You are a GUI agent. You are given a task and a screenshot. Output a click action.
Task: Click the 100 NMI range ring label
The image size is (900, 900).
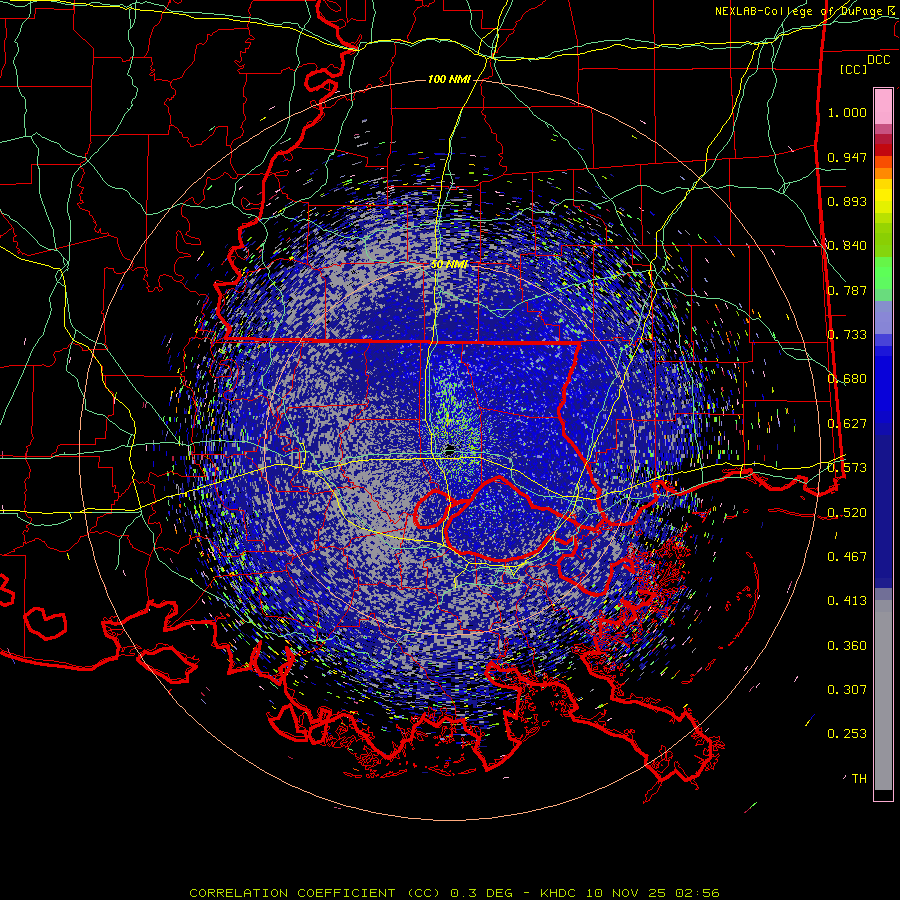click(x=449, y=79)
